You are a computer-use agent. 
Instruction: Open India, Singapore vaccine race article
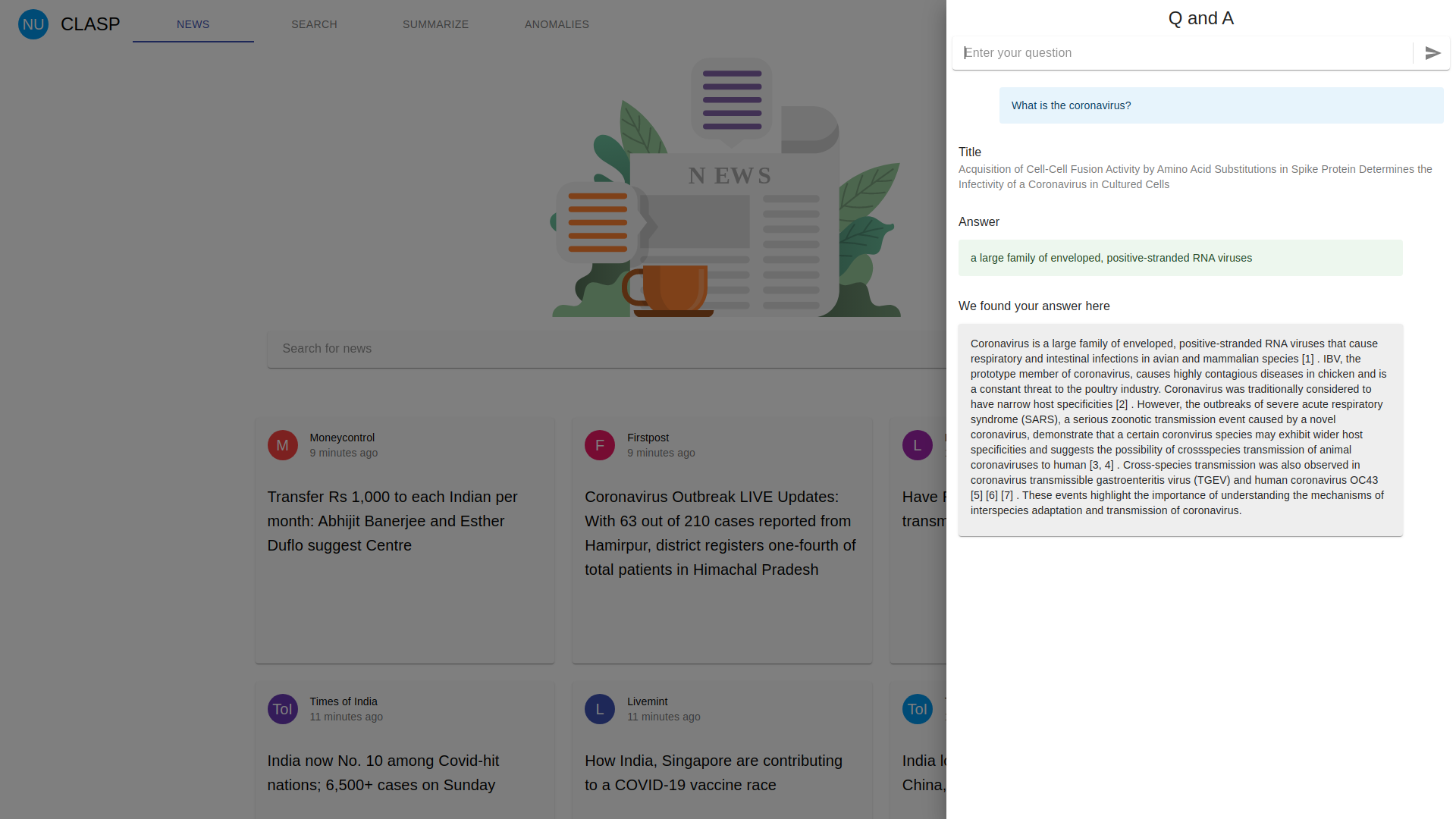click(x=713, y=773)
